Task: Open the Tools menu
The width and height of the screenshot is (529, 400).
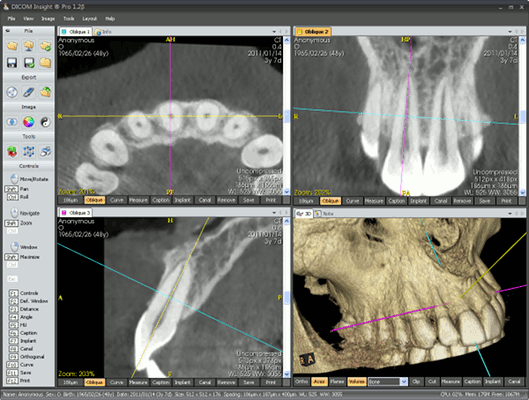Action: click(69, 19)
